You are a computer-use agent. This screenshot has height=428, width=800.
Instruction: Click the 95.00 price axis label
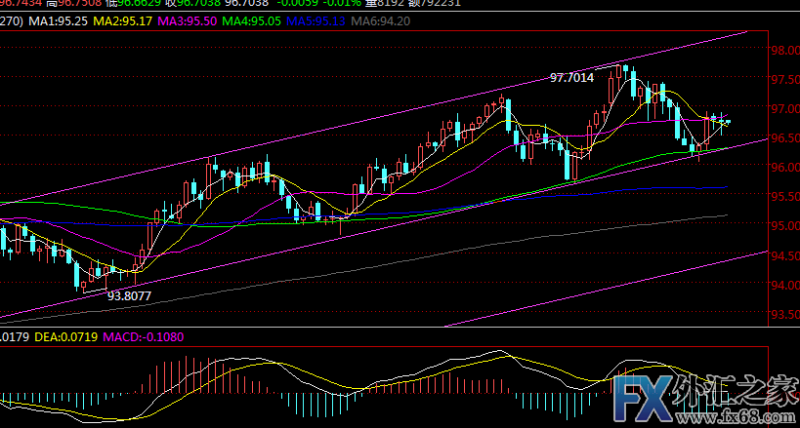point(783,227)
